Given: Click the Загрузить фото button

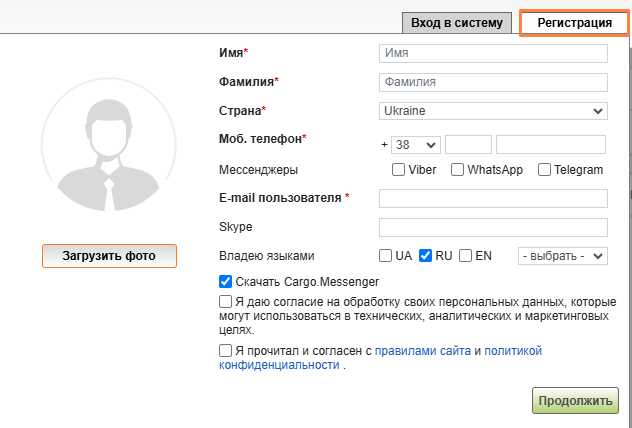Looking at the screenshot, I should 109,256.
